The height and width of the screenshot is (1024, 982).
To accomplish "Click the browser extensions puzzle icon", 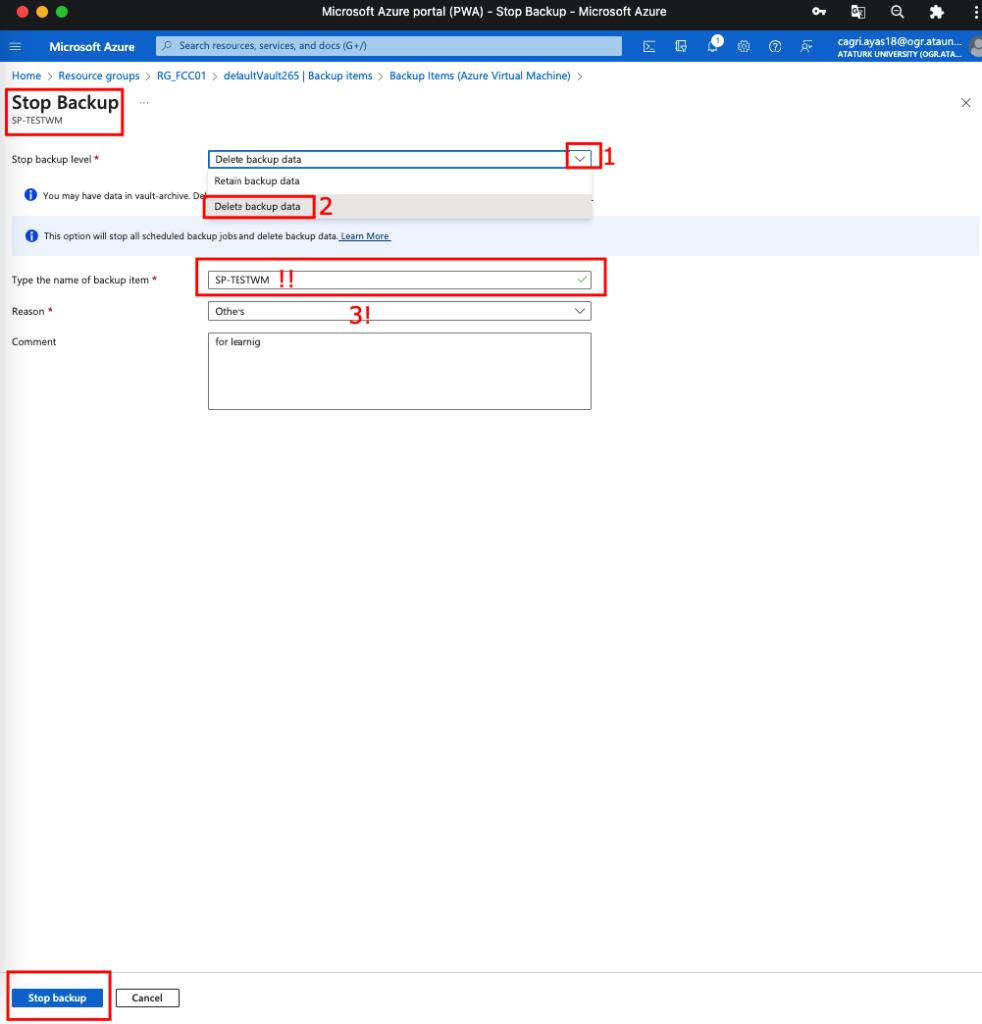I will 936,12.
